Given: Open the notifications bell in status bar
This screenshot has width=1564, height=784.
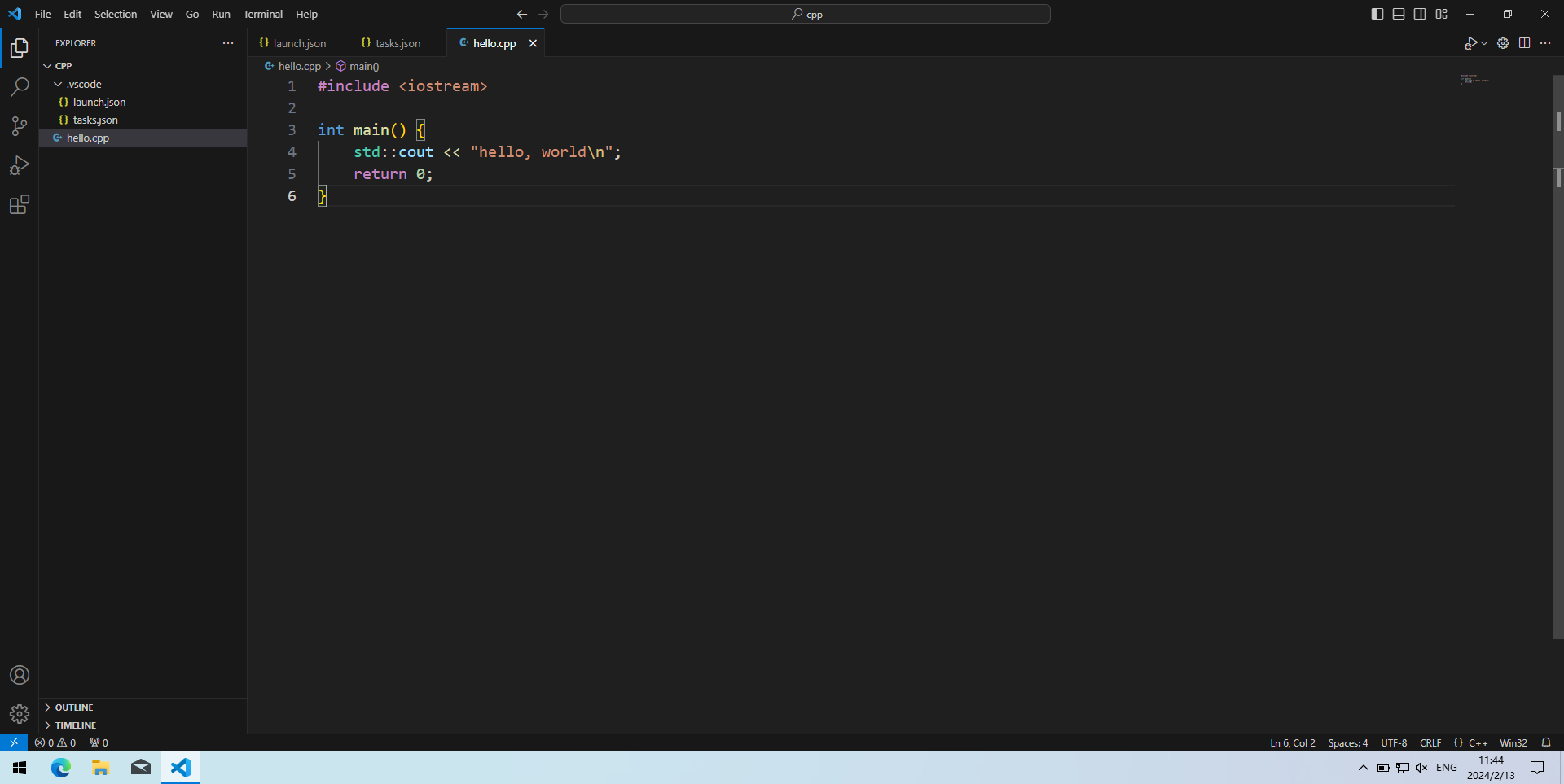Looking at the screenshot, I should tap(1546, 742).
